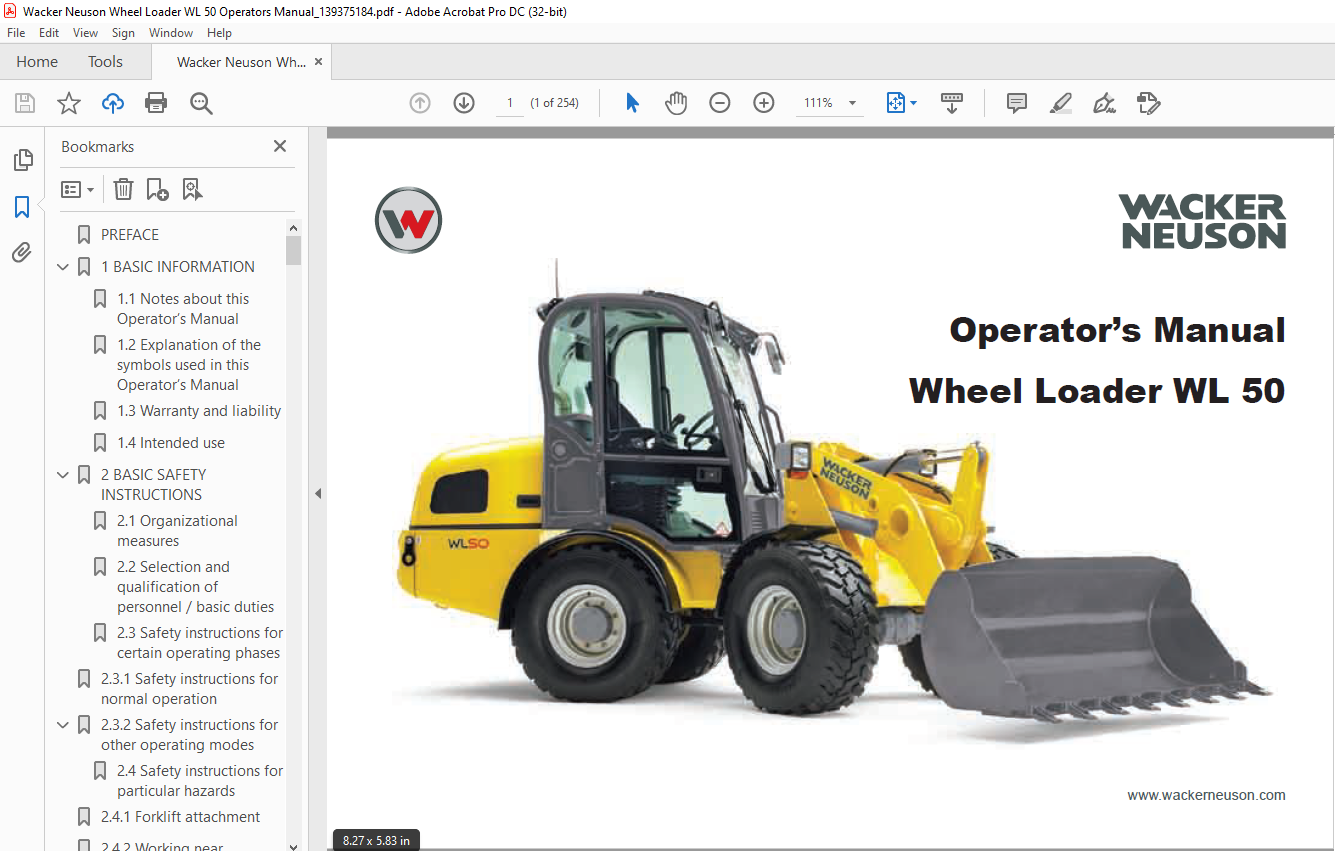Click the zoom level 111% field

[818, 103]
